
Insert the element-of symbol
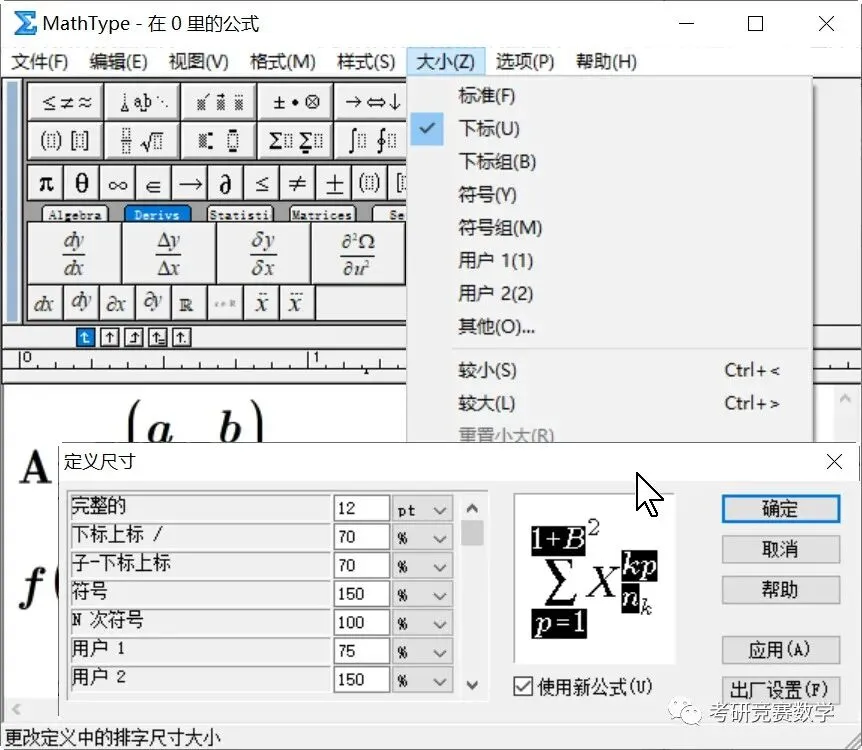pyautogui.click(x=153, y=183)
